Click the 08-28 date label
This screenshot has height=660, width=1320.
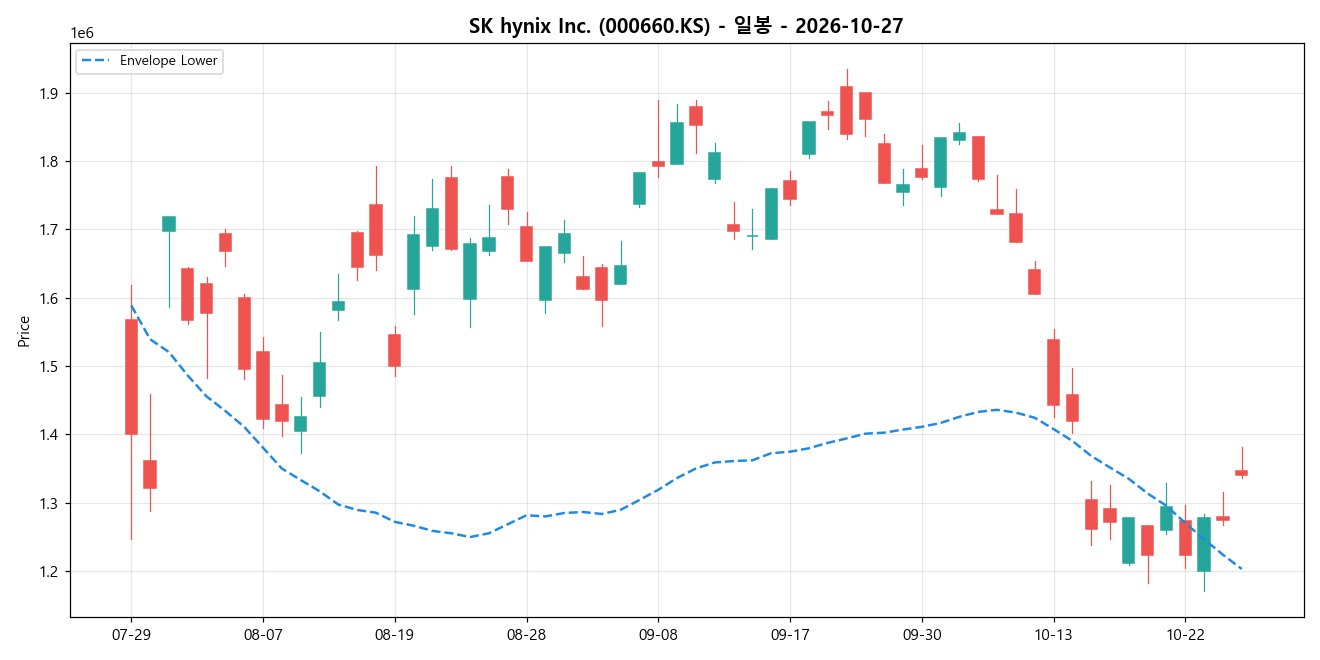pyautogui.click(x=527, y=634)
